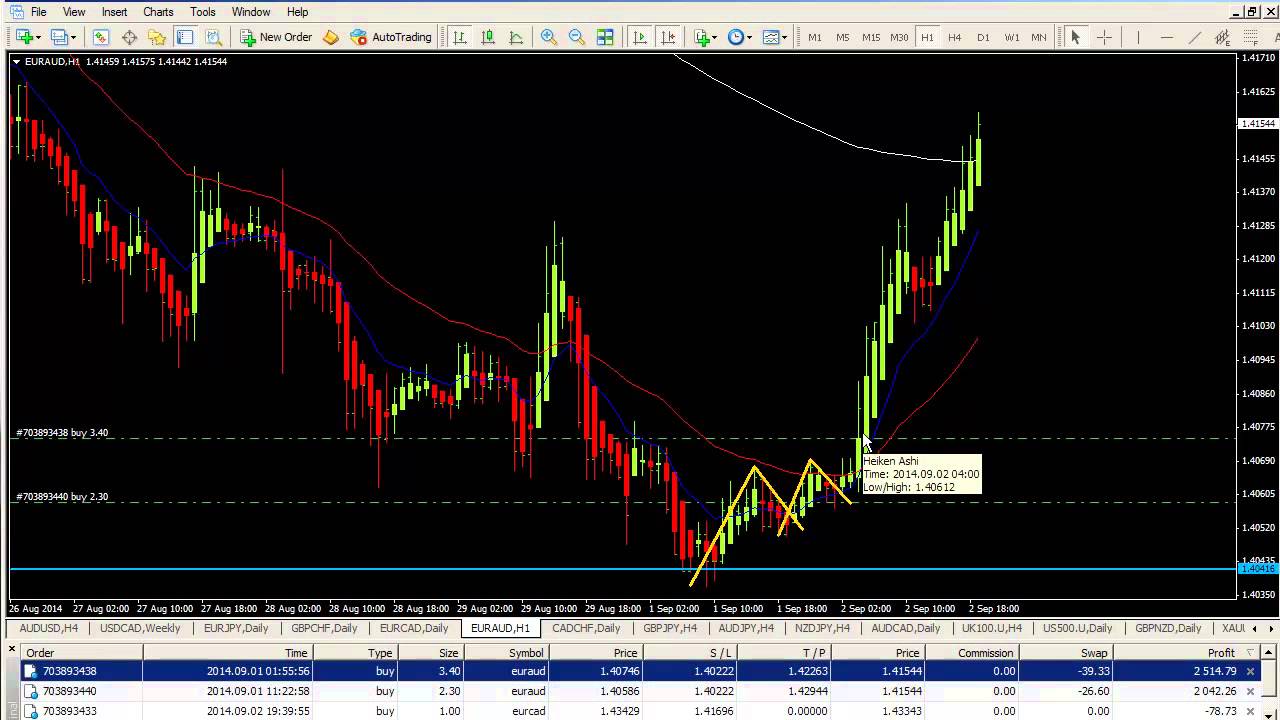The image size is (1280, 720).
Task: Open MetaEditor yellow book icon
Action: (x=331, y=37)
